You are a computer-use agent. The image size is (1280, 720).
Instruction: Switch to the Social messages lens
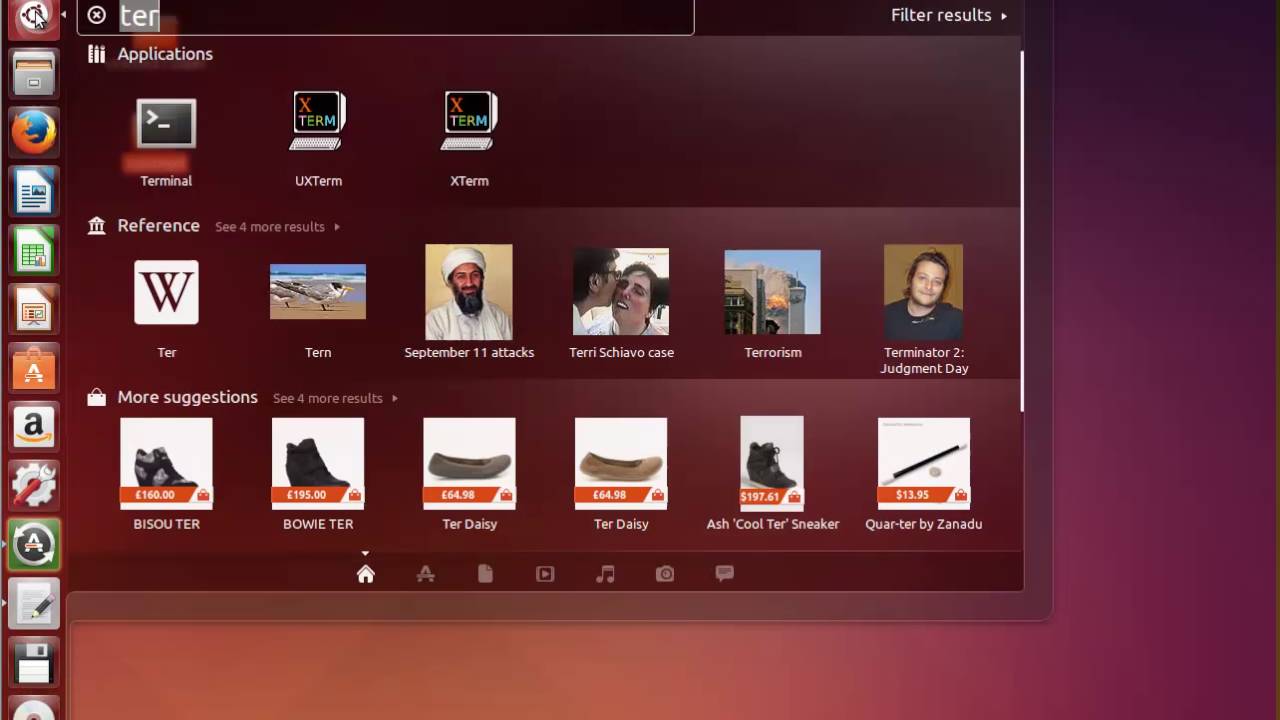pyautogui.click(x=725, y=573)
